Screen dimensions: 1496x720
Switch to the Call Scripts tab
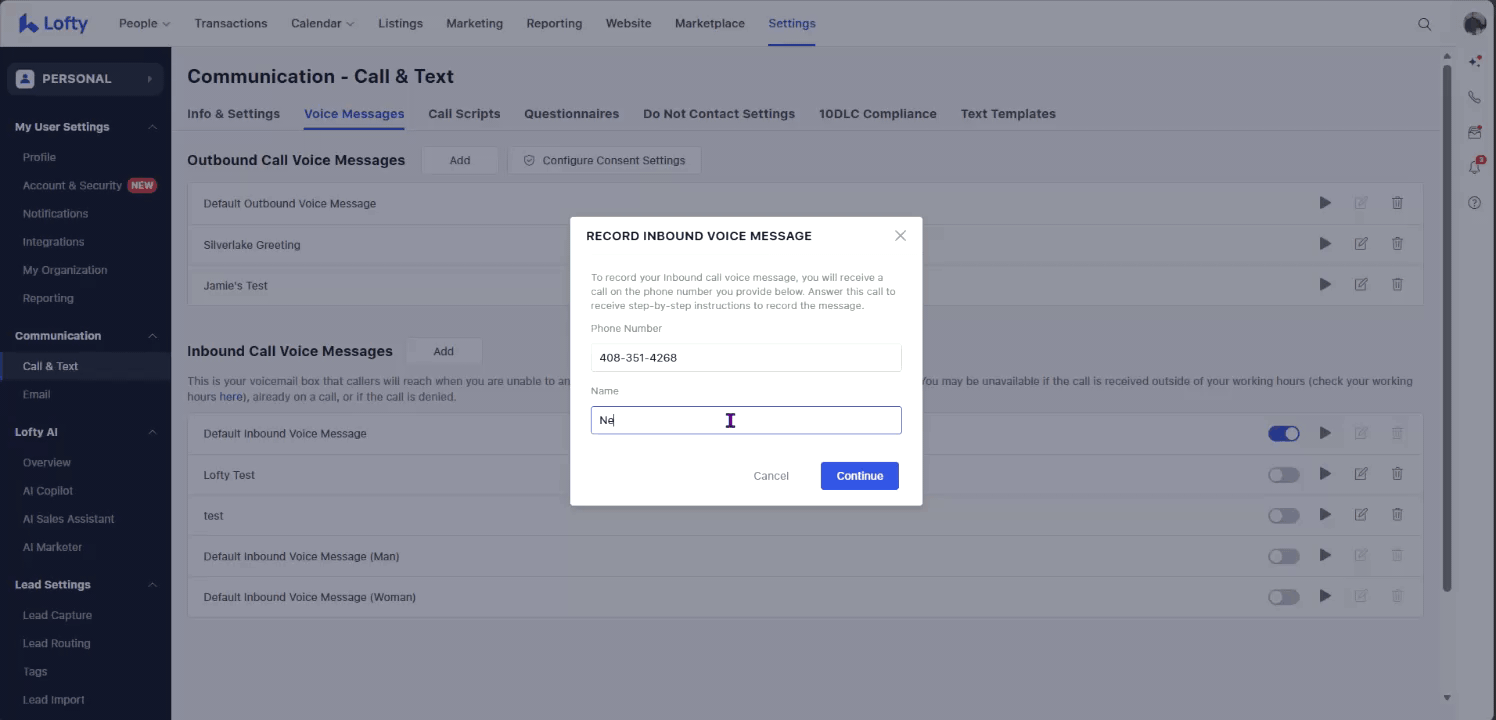click(x=464, y=114)
